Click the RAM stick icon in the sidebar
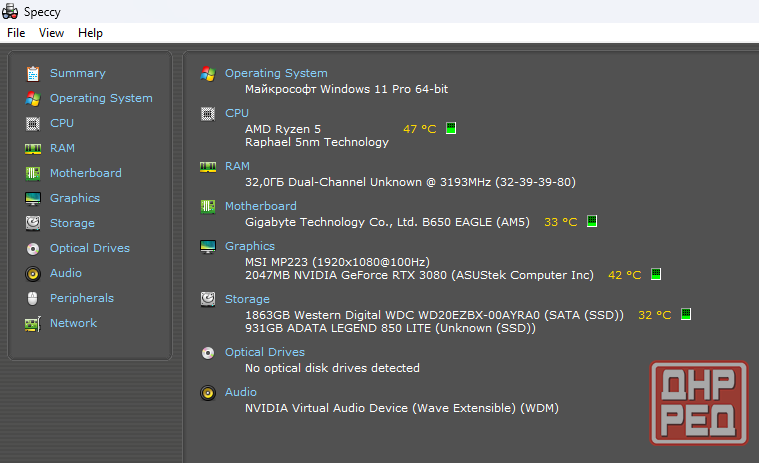The image size is (759, 463). pyautogui.click(x=33, y=149)
